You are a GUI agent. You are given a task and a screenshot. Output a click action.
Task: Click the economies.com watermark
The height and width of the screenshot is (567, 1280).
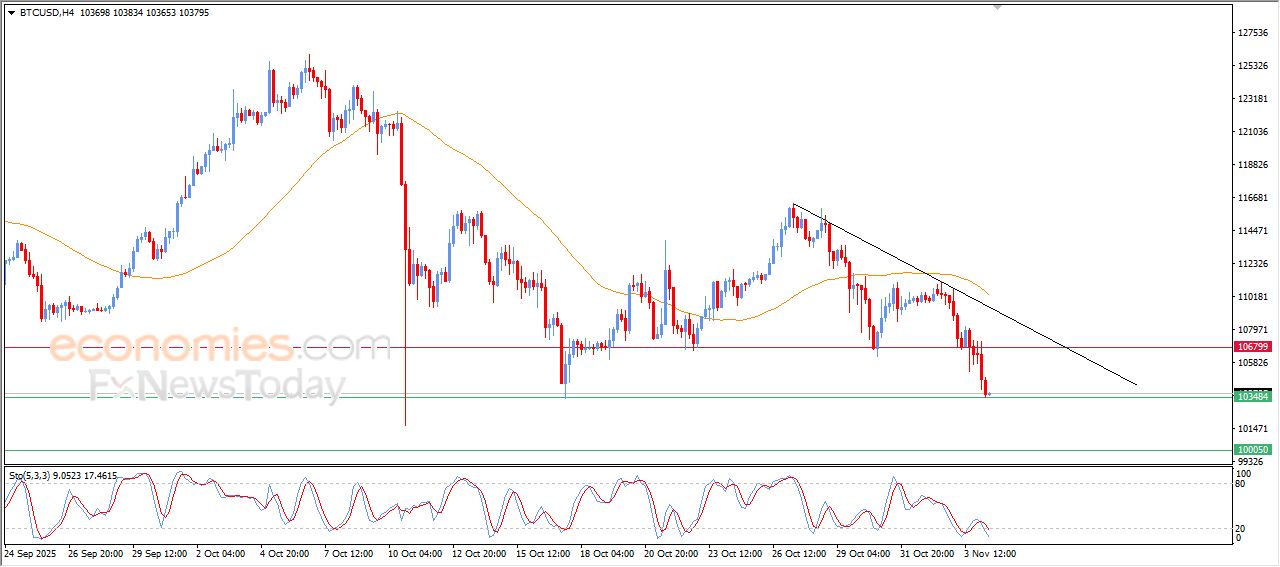[220, 348]
